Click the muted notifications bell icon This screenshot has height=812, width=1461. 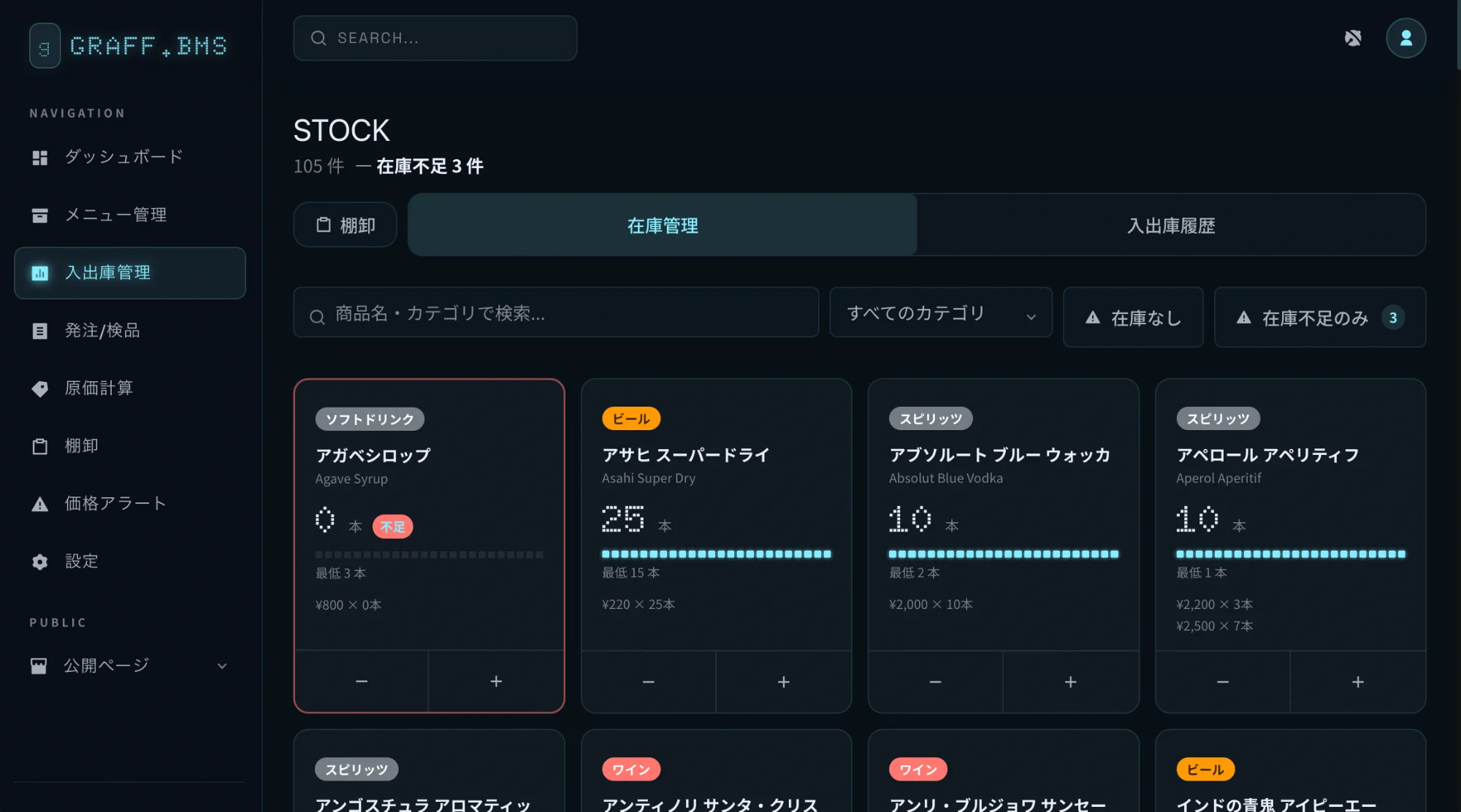tap(1353, 38)
